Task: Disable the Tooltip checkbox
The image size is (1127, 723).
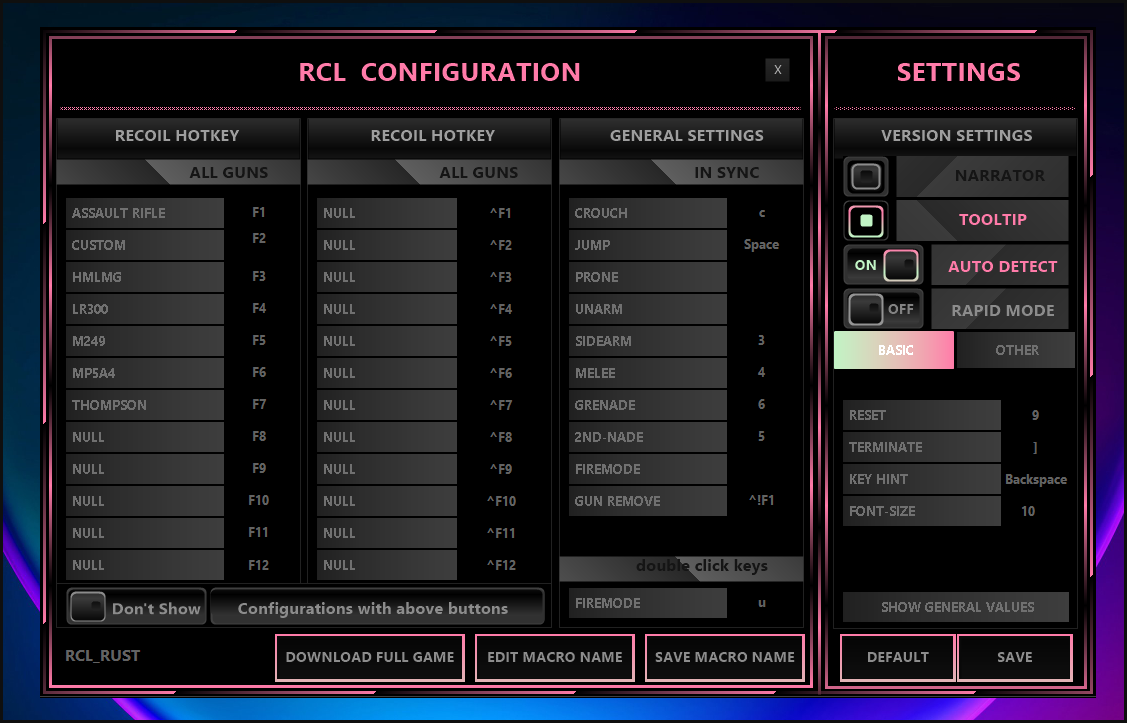Action: coord(867,221)
